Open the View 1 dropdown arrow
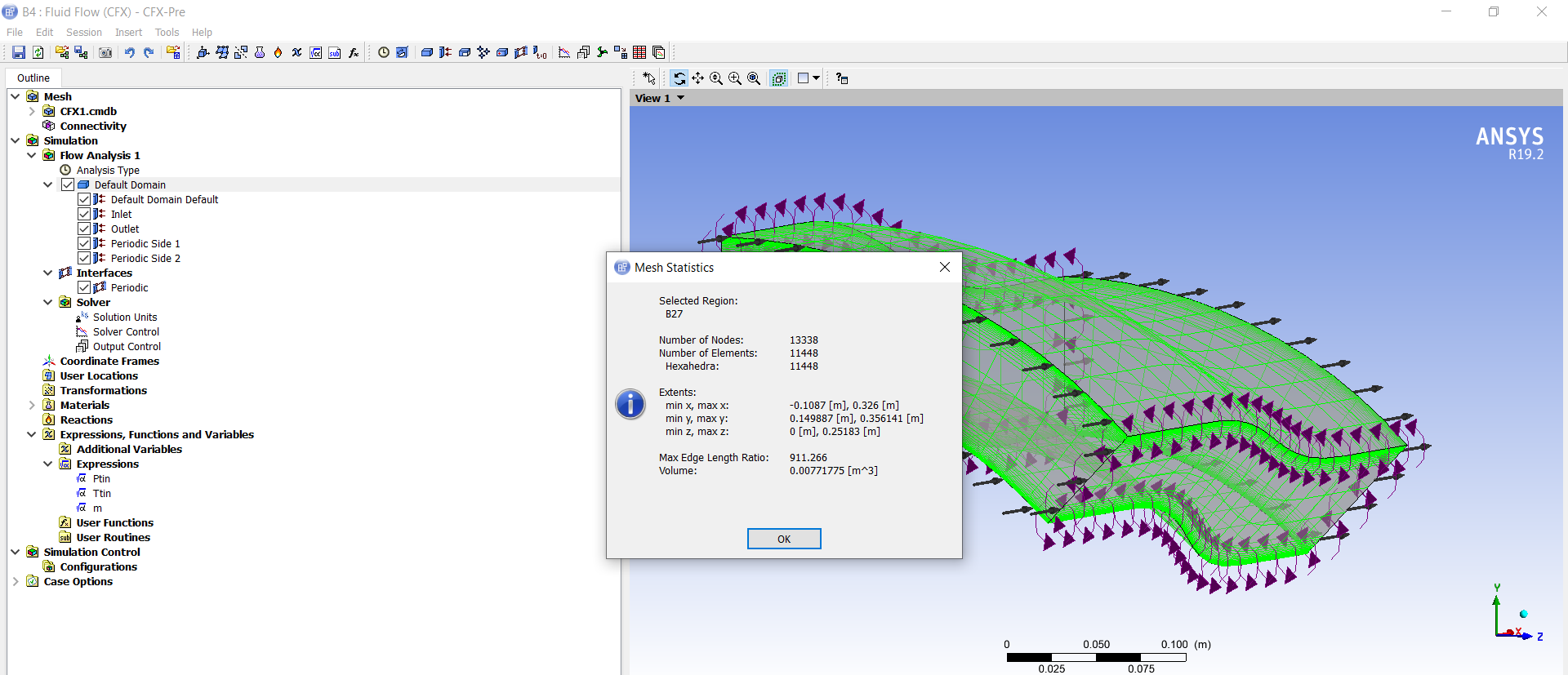The image size is (1568, 675). click(681, 98)
